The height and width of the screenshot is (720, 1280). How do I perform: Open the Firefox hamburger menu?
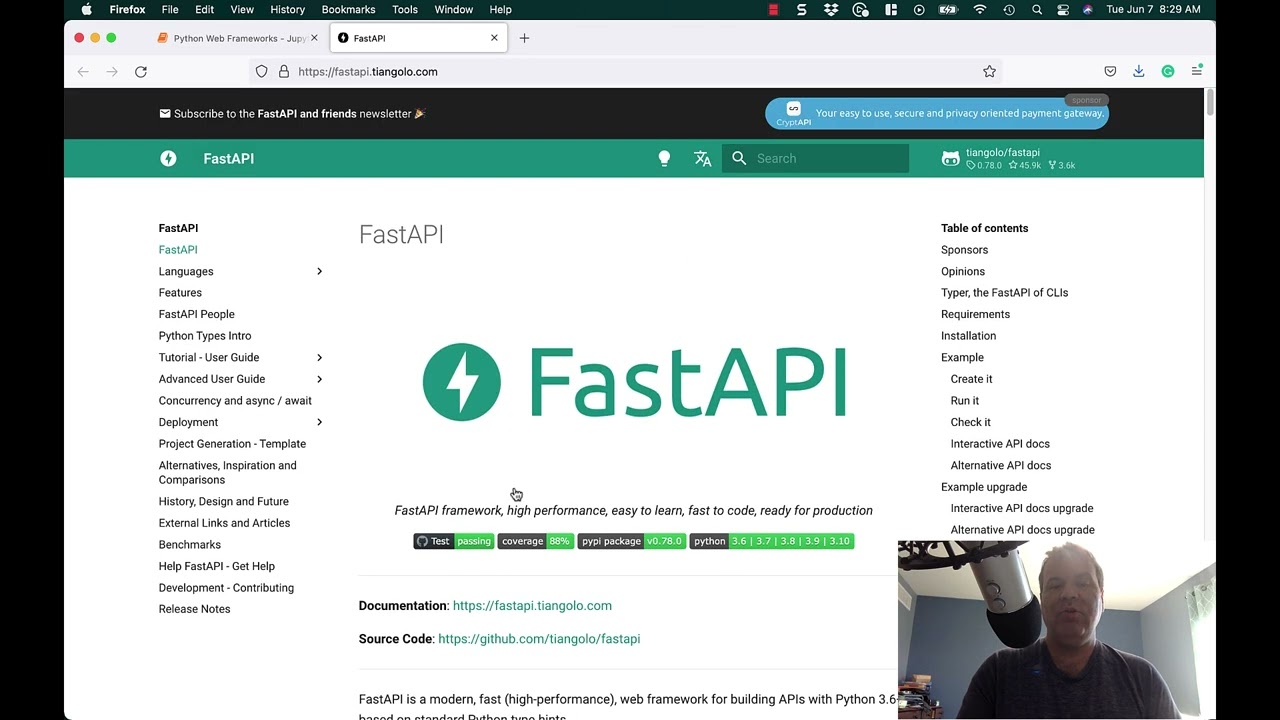pyautogui.click(x=1196, y=72)
